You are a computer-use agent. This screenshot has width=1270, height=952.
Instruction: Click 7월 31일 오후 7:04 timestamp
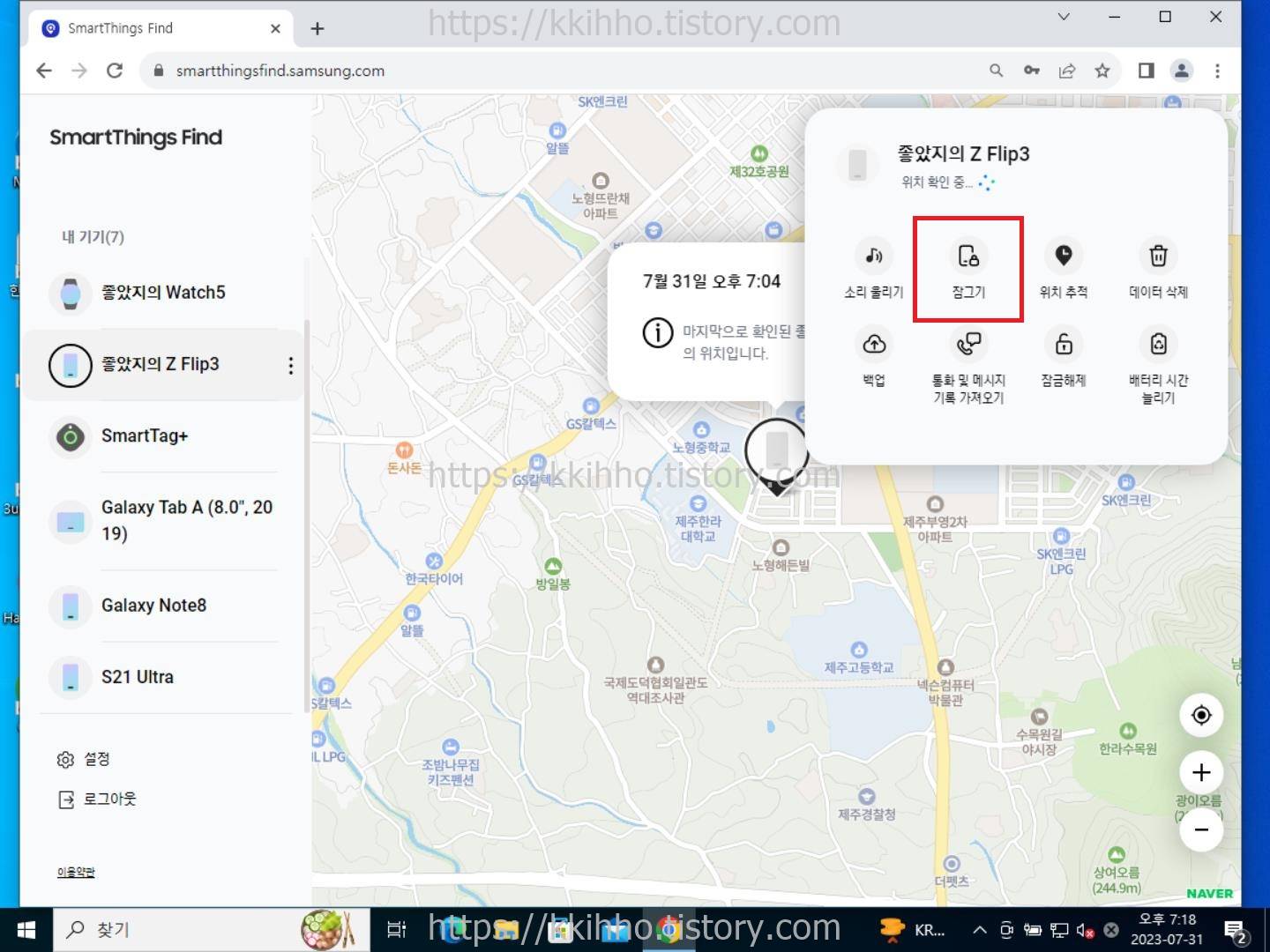(712, 281)
